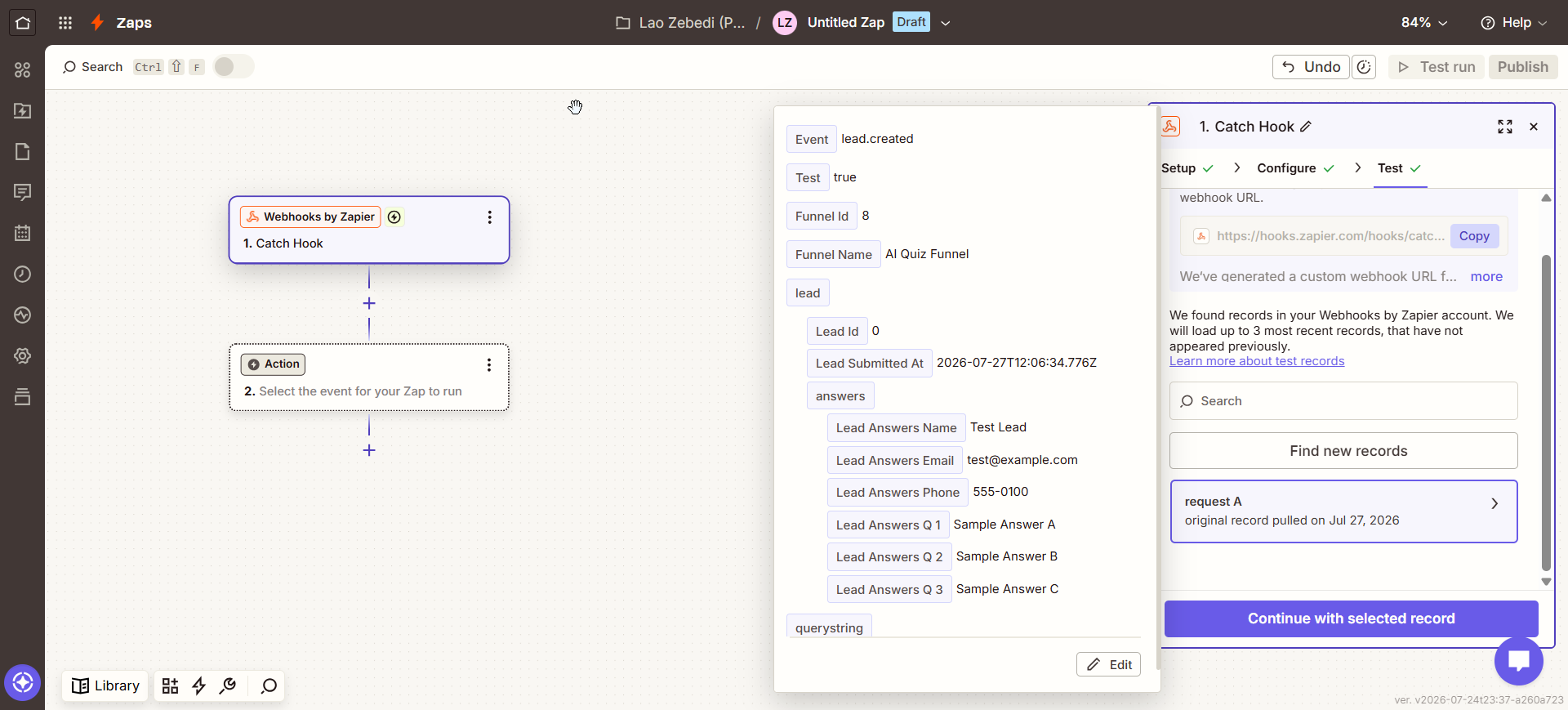Close the Catch Hook panel
The width and height of the screenshot is (1568, 710).
coord(1534,127)
